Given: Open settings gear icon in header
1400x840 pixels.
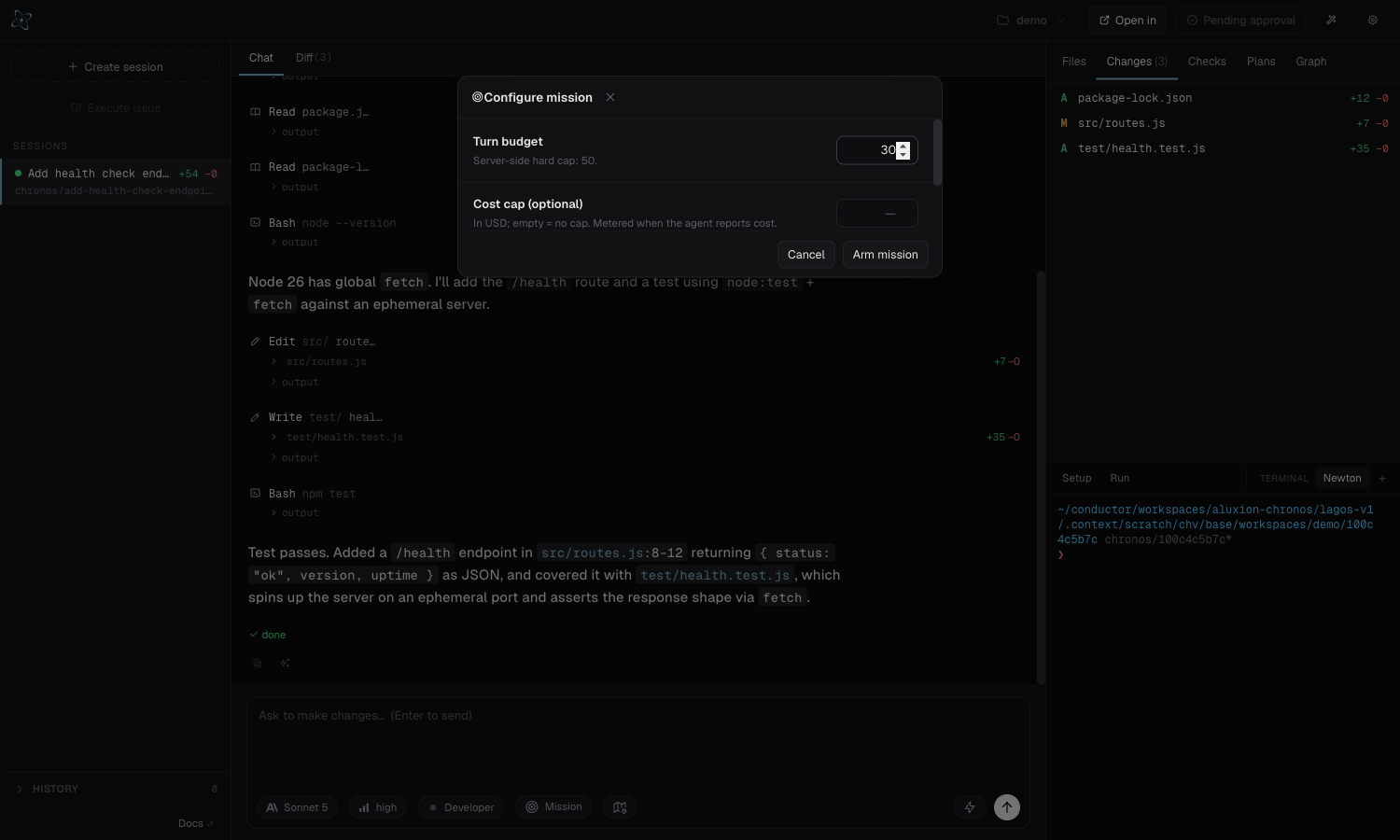Looking at the screenshot, I should point(1372,20).
